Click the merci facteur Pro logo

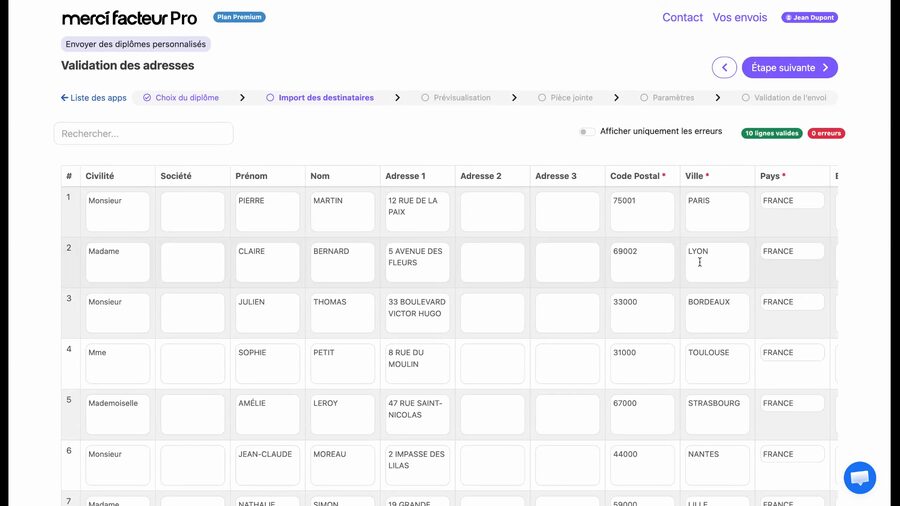129,18
